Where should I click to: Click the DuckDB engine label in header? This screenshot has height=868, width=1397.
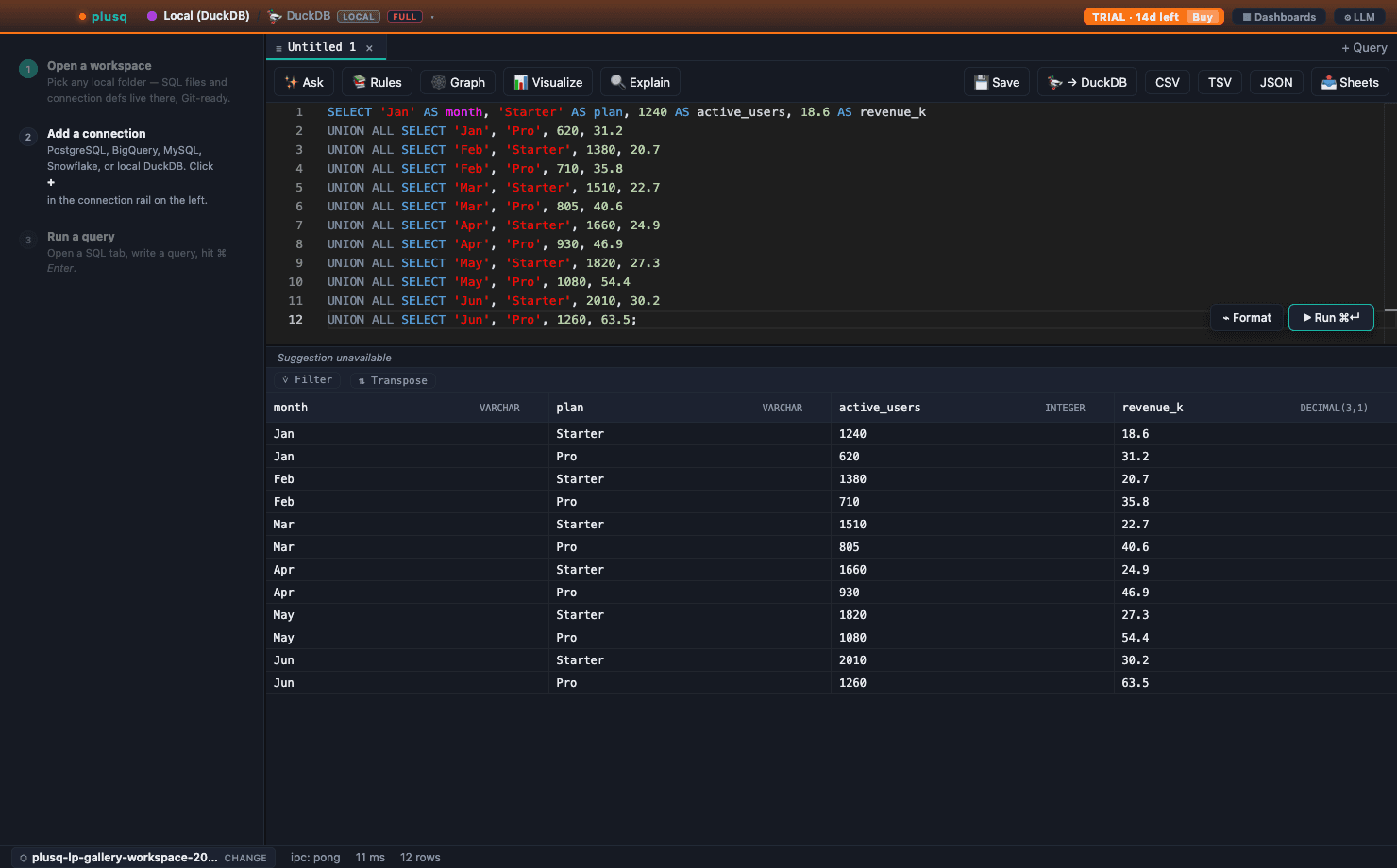pyautogui.click(x=299, y=16)
